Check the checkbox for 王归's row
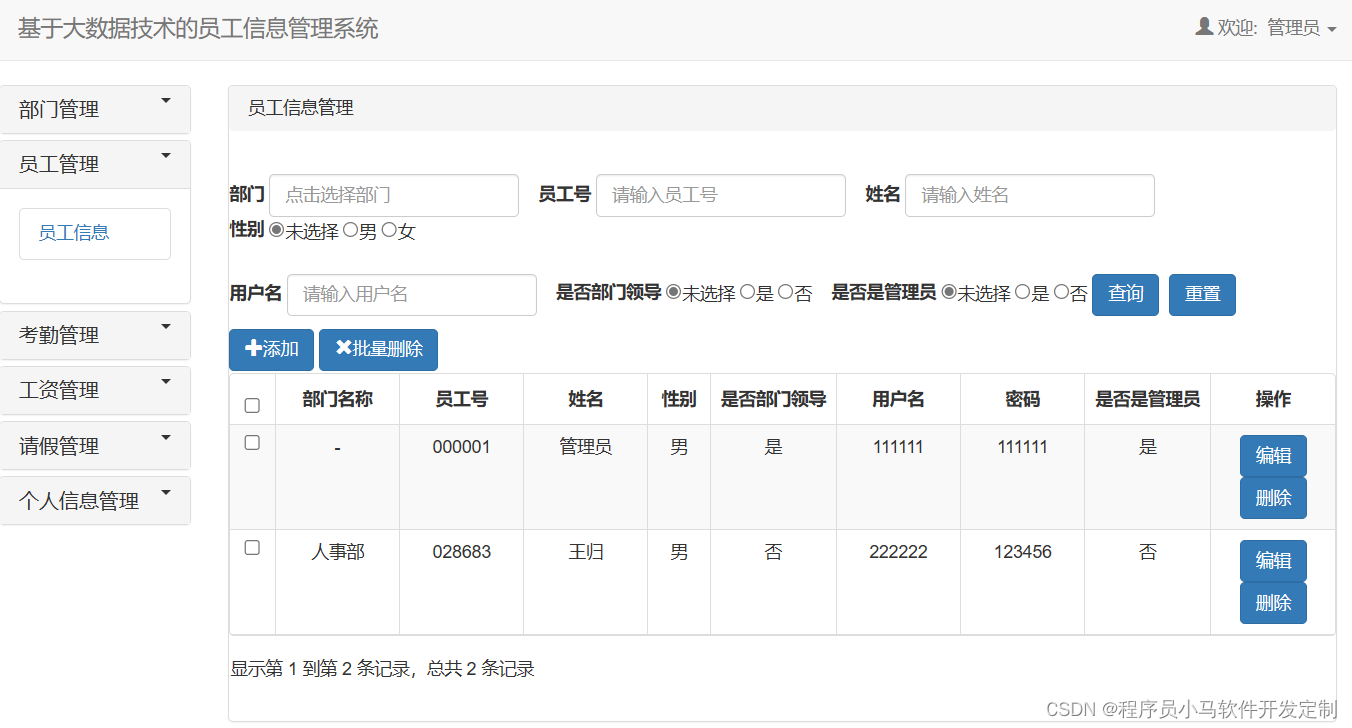Screen dimensions: 1352x728 click(252, 547)
